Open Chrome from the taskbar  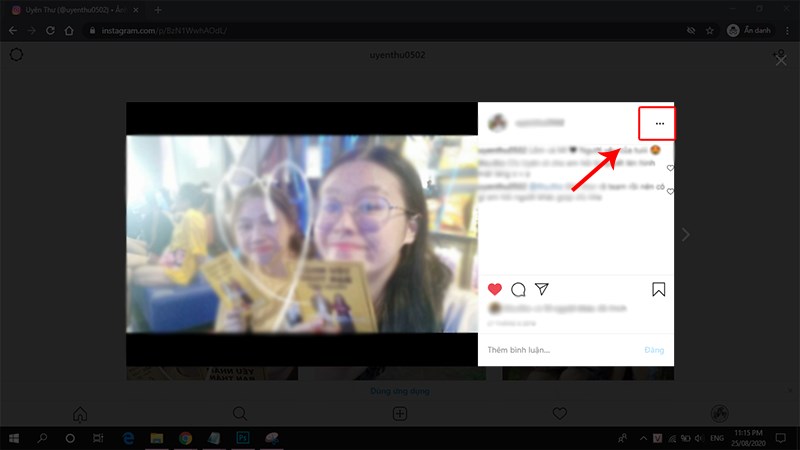tap(185, 438)
